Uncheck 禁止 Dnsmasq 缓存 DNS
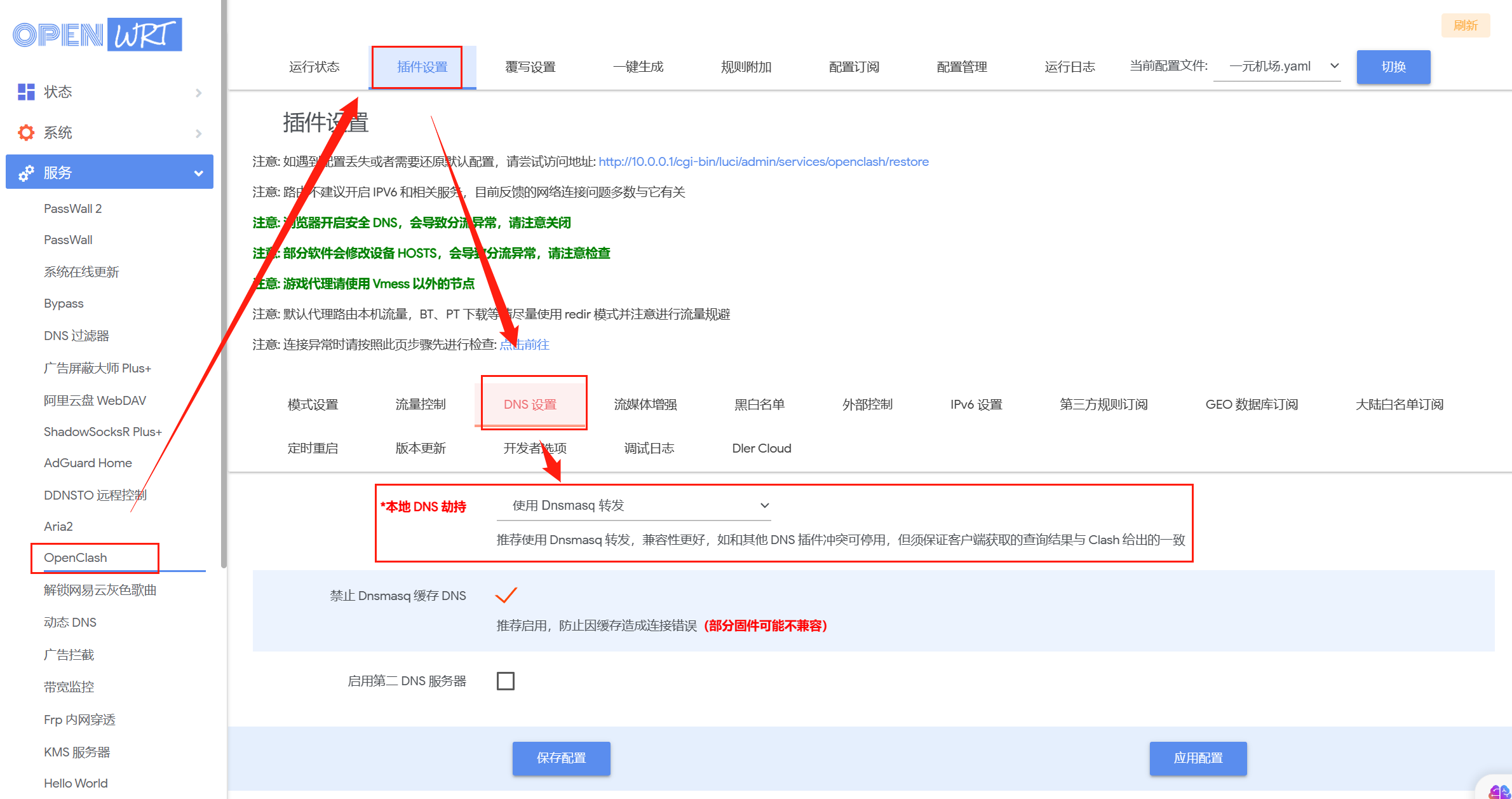Viewport: 1512px width, 799px height. click(x=506, y=595)
